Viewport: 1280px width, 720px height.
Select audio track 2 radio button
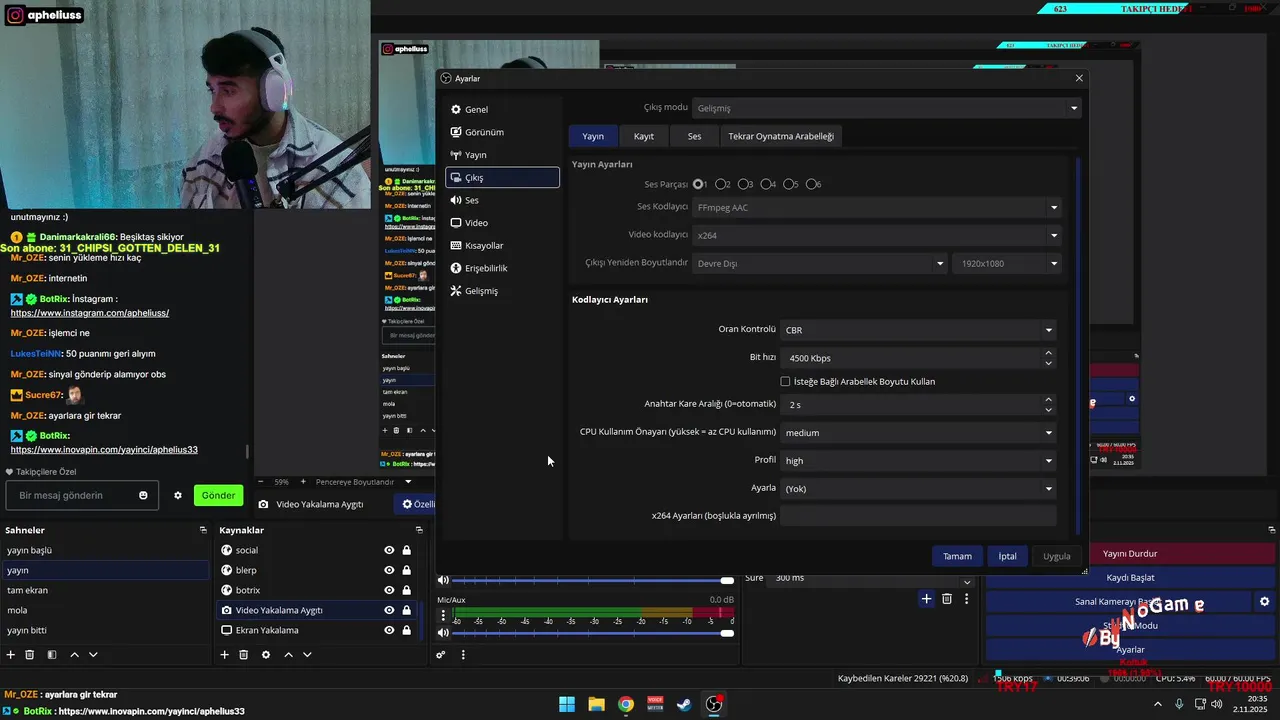[721, 184]
